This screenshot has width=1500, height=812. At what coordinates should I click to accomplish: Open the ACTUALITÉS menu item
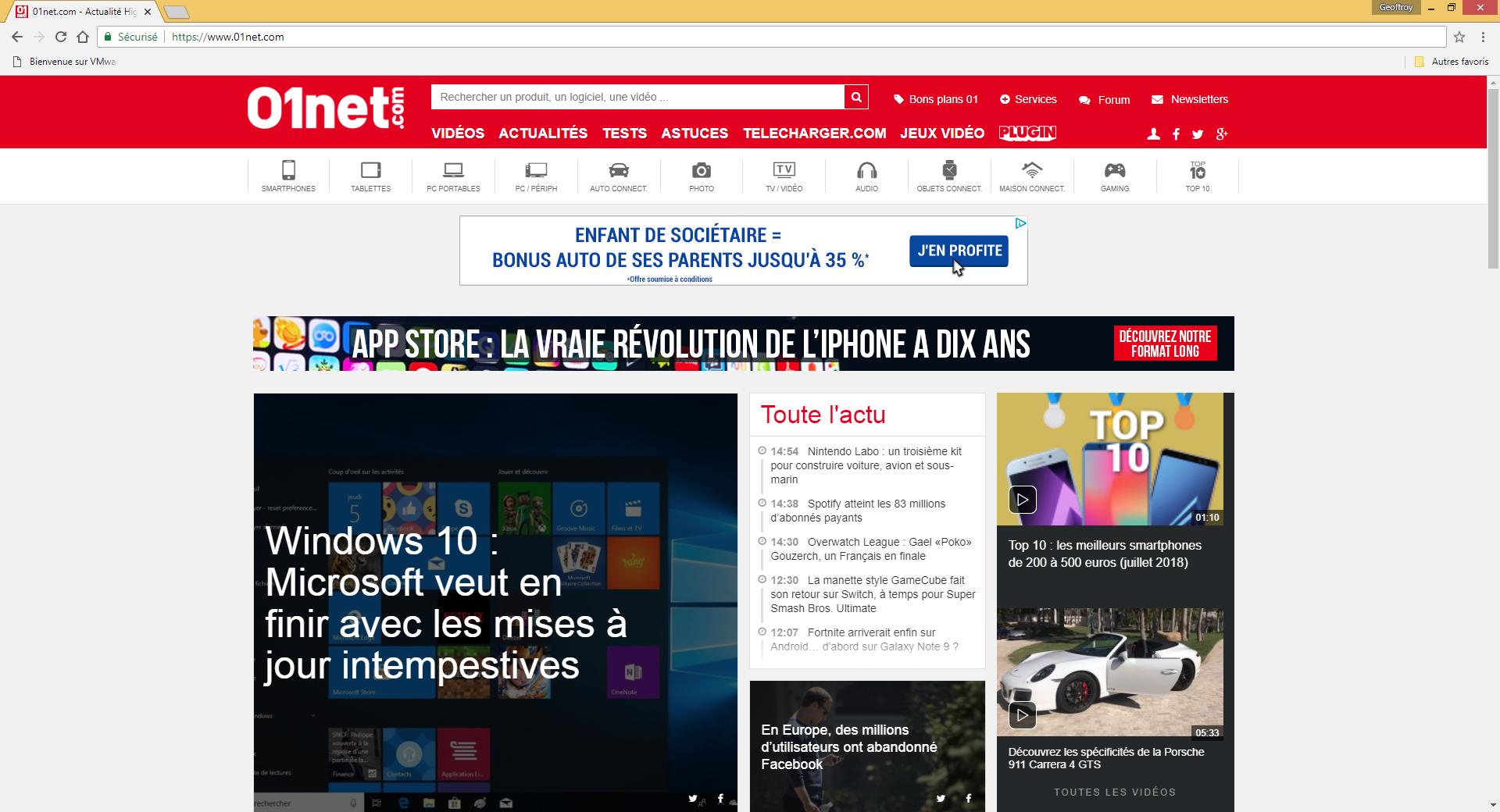[543, 134]
